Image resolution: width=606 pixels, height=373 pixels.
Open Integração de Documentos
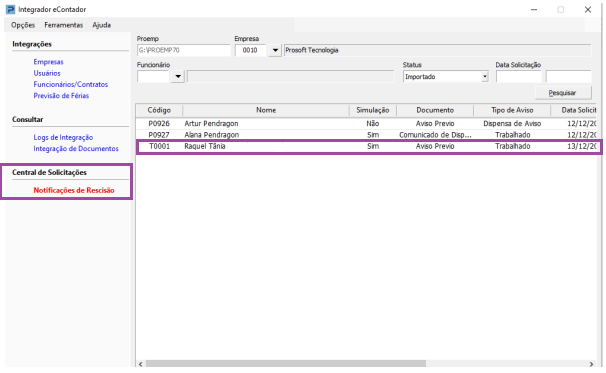[x=76, y=148]
